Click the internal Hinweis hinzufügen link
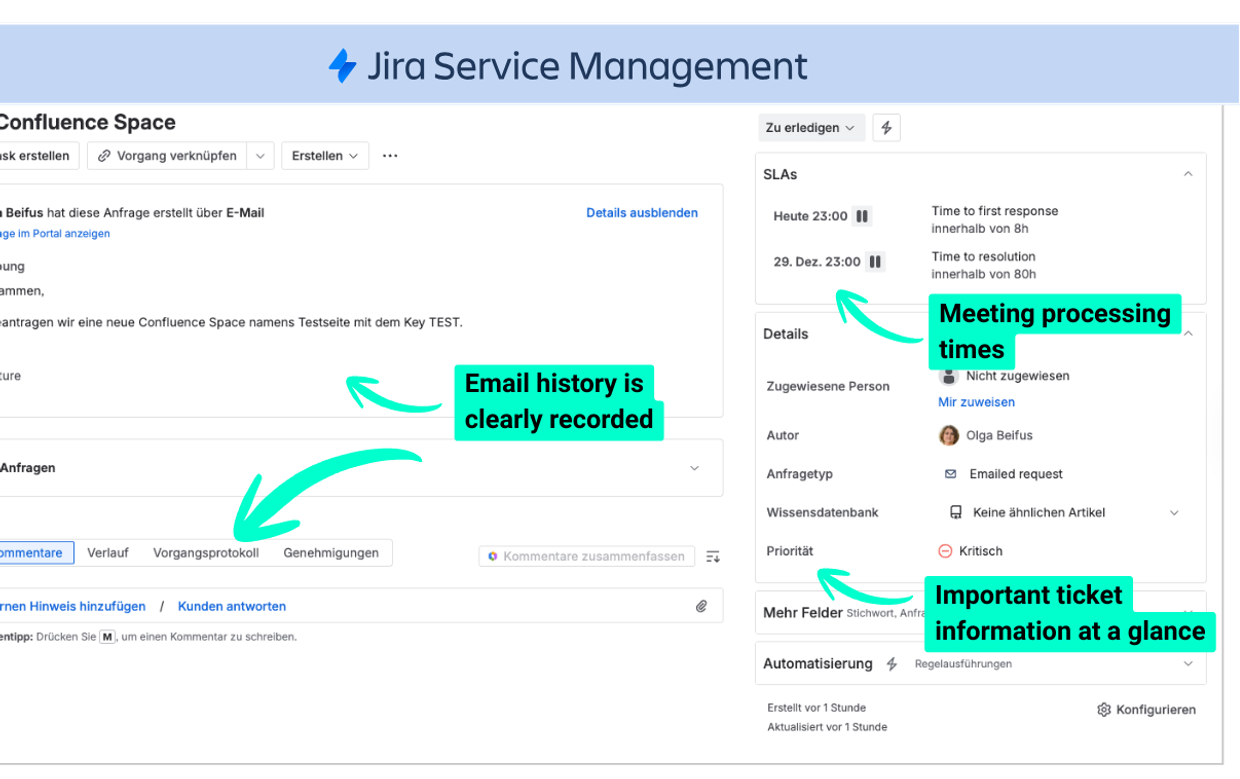Viewport: 1240px width, 779px height. coord(73,606)
